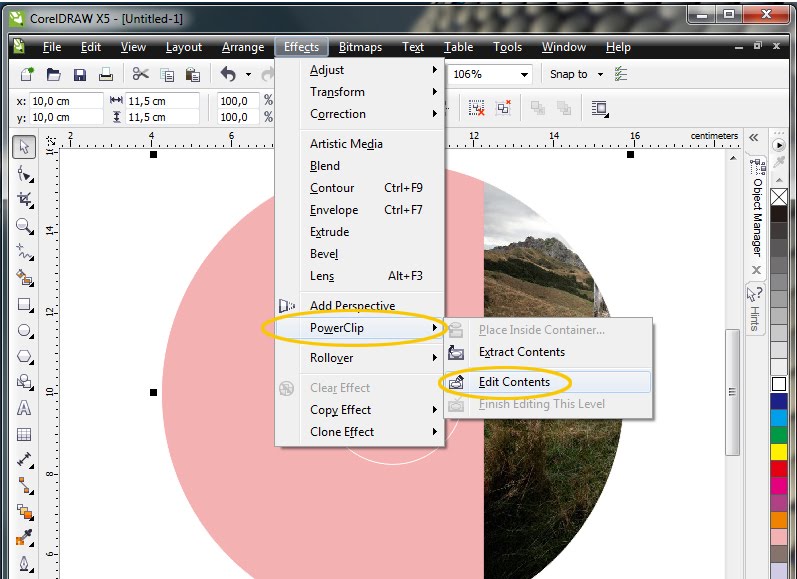Select the Crop tool
The height and width of the screenshot is (579, 797).
click(x=24, y=199)
